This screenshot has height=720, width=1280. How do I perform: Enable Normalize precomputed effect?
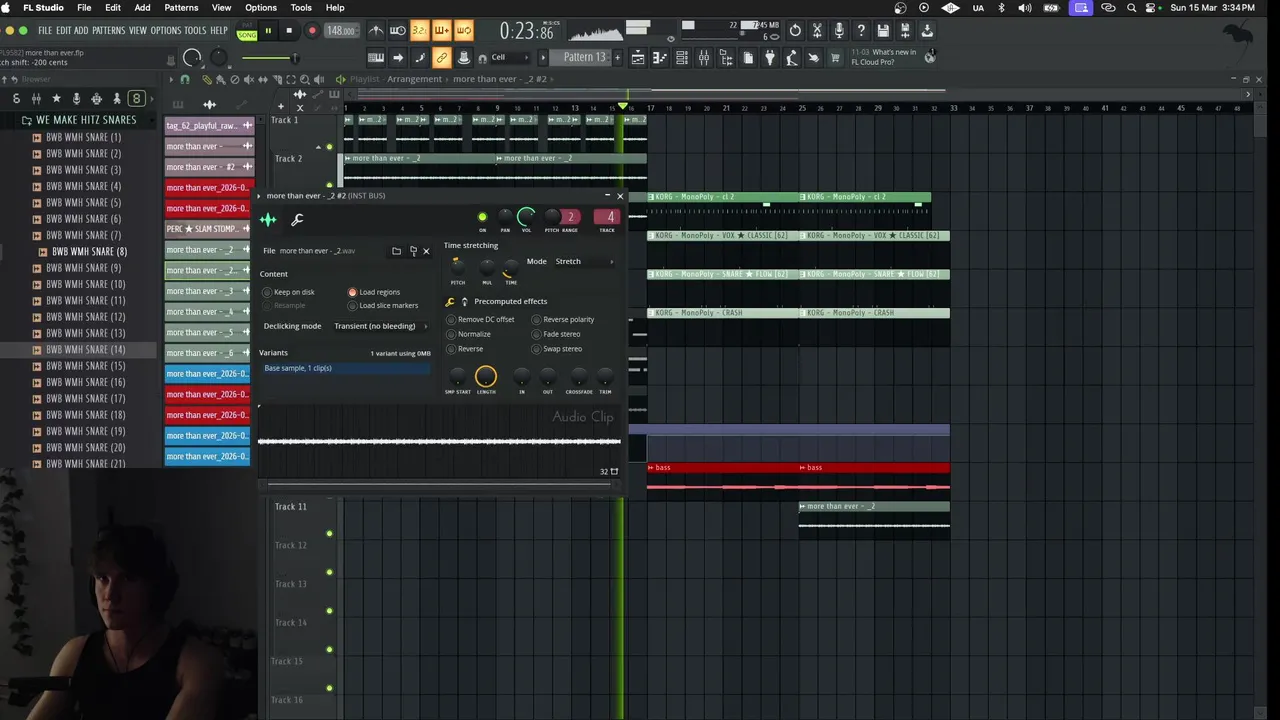tap(468, 334)
